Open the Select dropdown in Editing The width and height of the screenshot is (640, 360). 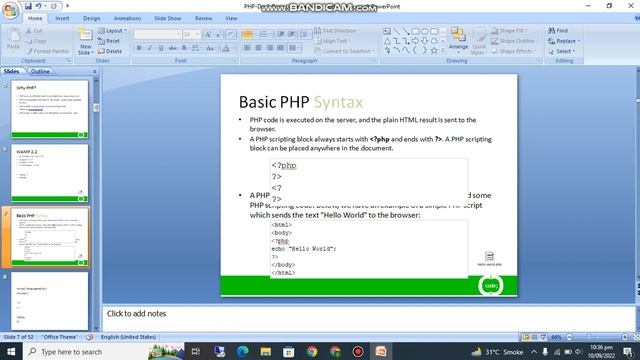562,51
